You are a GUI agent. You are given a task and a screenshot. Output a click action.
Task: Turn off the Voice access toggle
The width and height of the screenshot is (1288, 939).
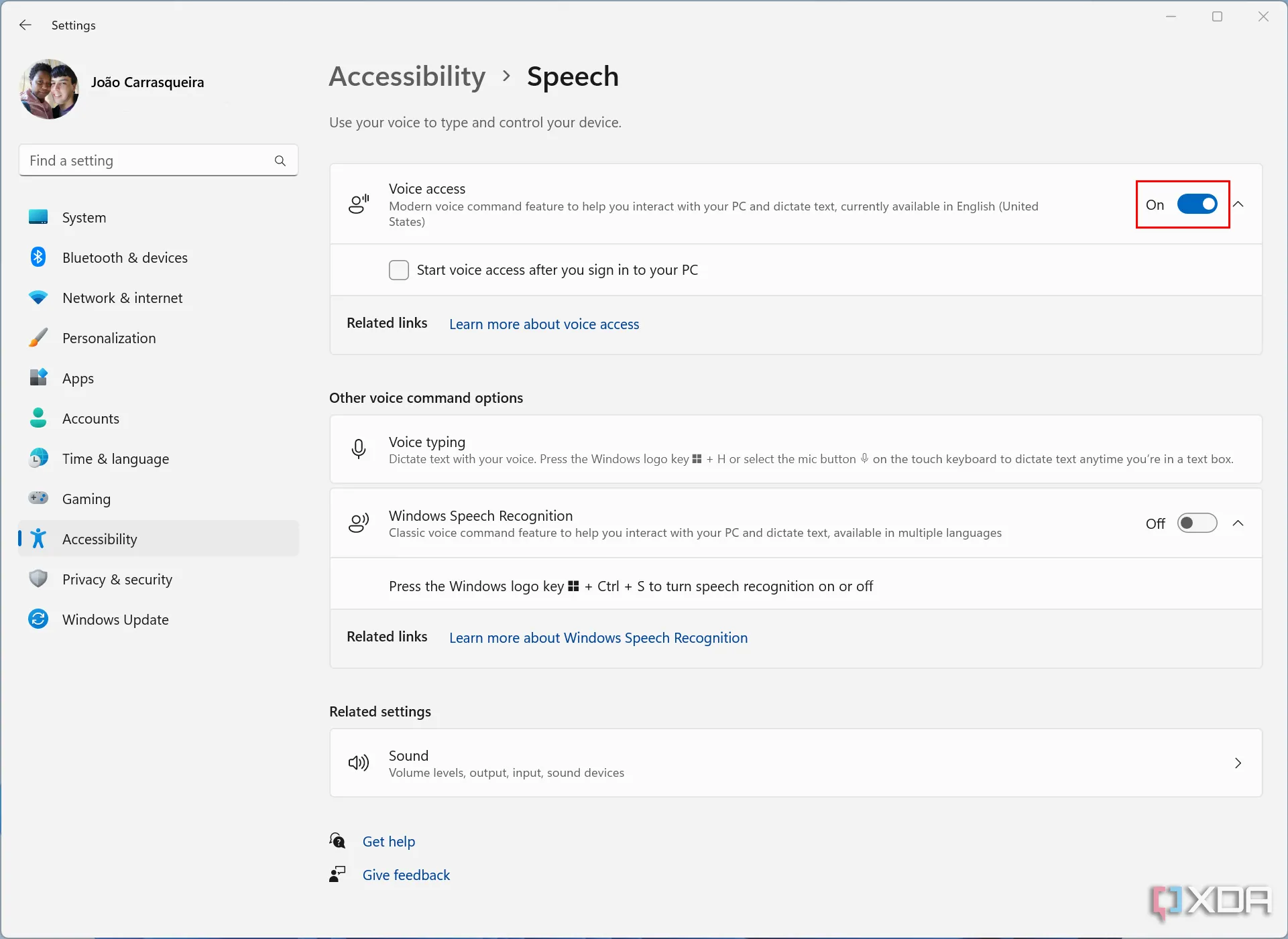tap(1197, 204)
